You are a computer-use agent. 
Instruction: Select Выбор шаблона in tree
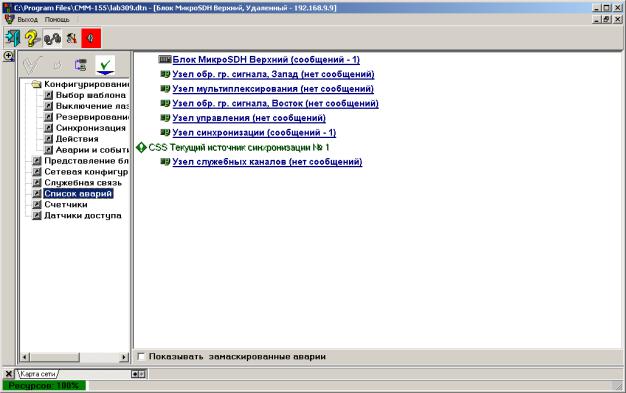point(91,95)
